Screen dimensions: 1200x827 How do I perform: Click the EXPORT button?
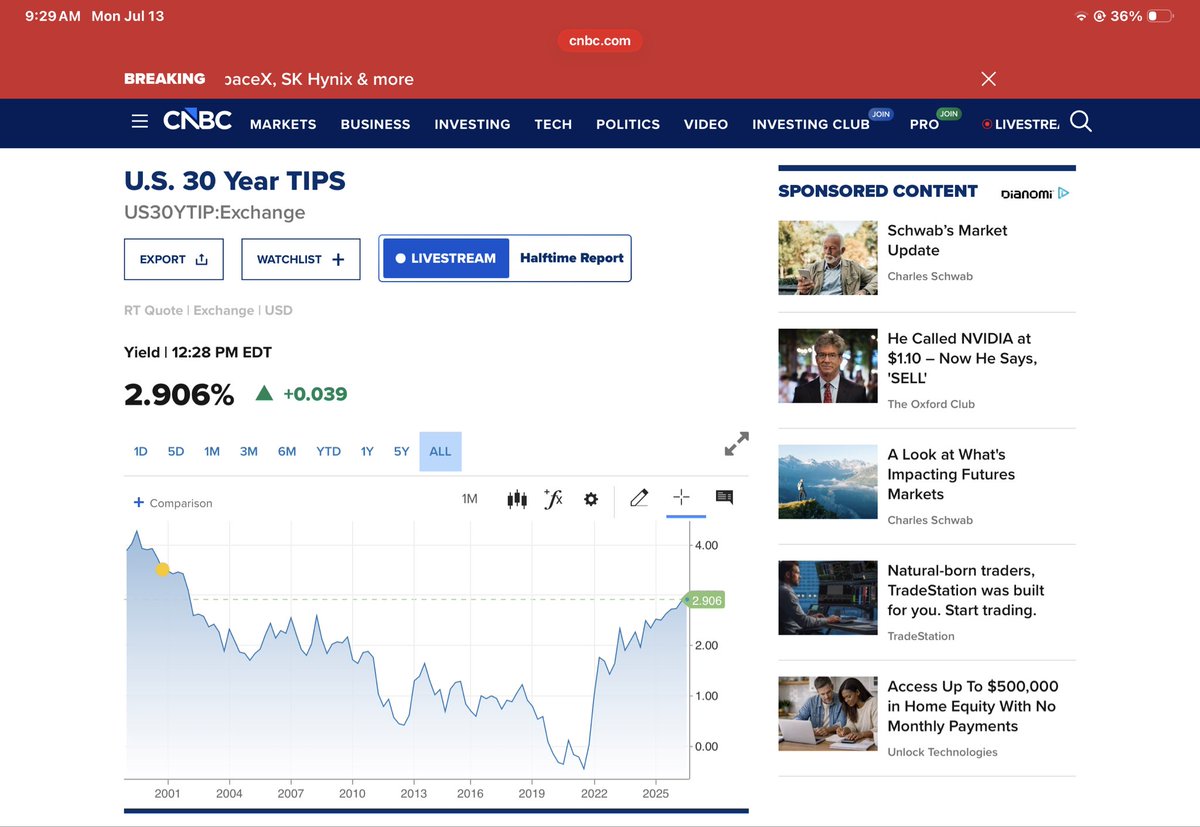174,259
